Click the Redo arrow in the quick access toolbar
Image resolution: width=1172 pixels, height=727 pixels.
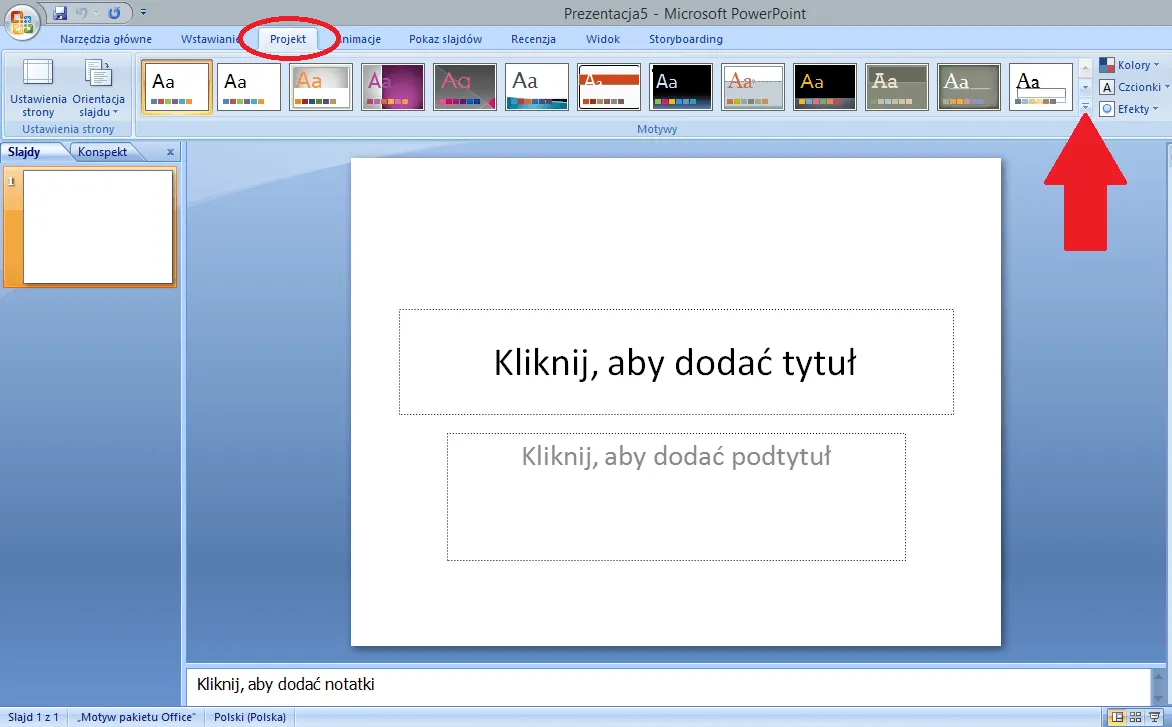[x=113, y=13]
